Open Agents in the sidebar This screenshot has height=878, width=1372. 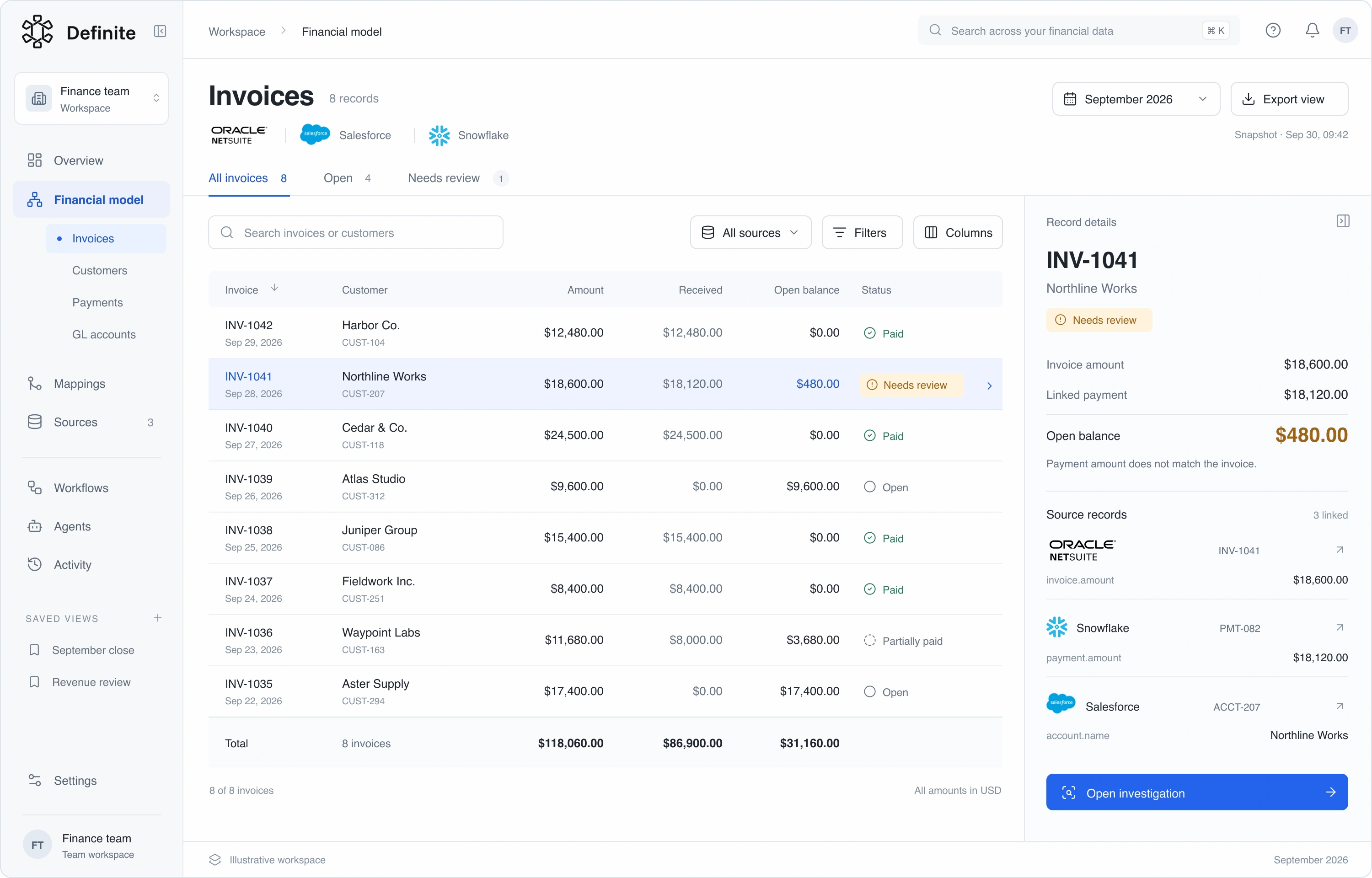91,526
